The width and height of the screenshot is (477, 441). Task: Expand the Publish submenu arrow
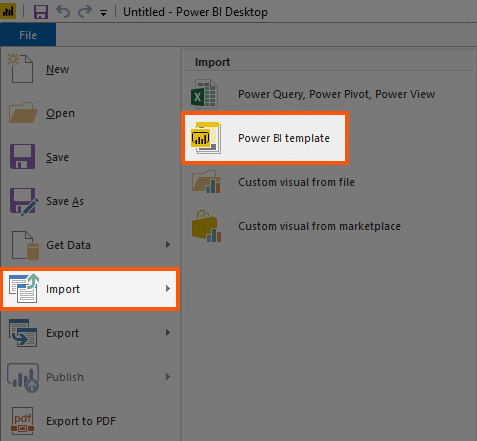pos(168,377)
